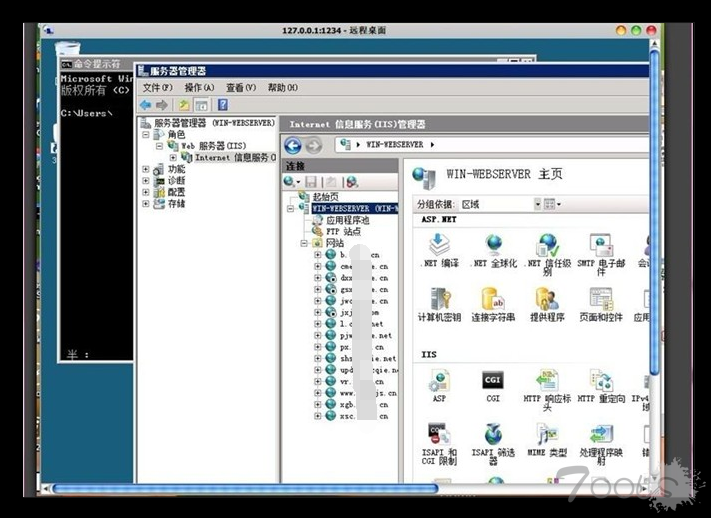Click Server Manager toolbar back arrow
This screenshot has width=711, height=518.
coord(146,105)
